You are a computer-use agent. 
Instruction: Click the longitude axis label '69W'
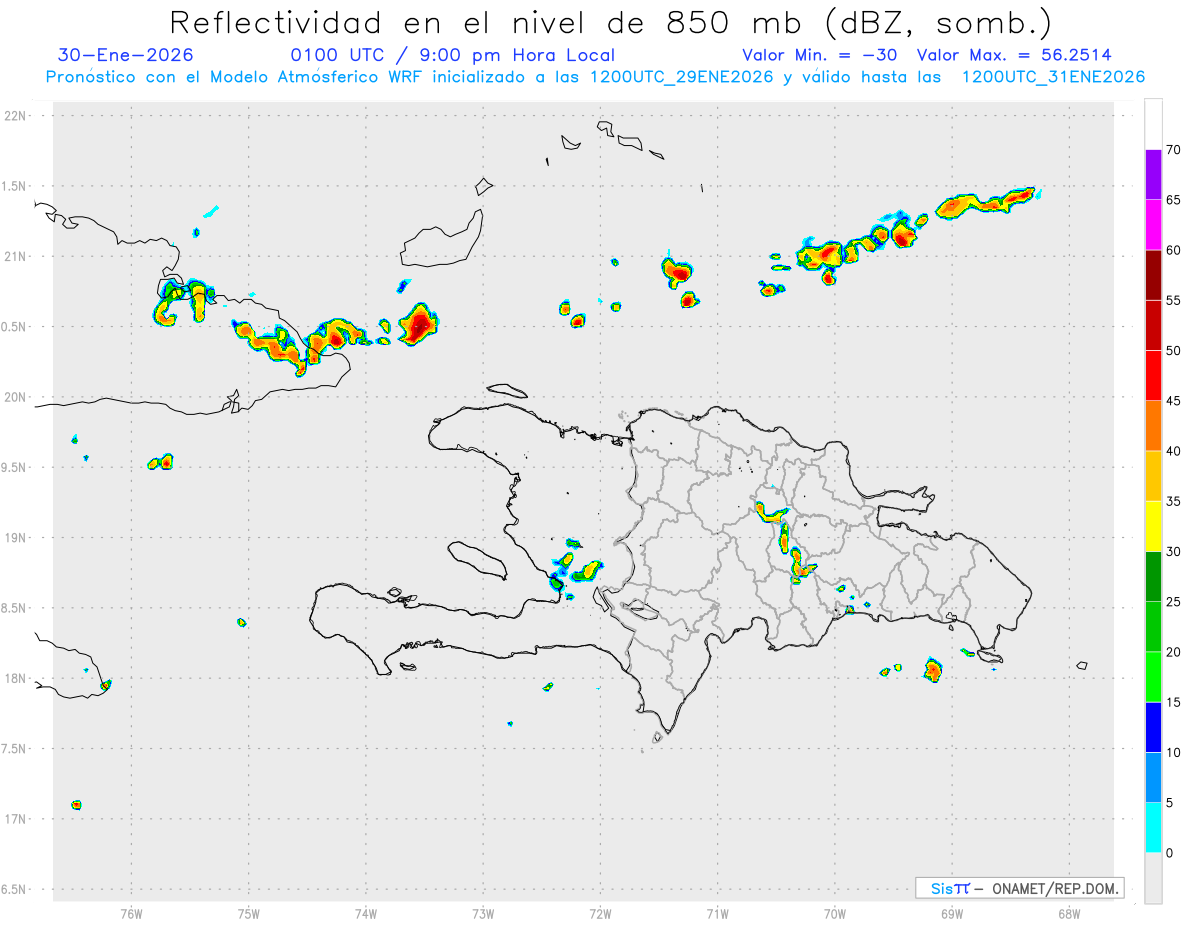pos(952,914)
